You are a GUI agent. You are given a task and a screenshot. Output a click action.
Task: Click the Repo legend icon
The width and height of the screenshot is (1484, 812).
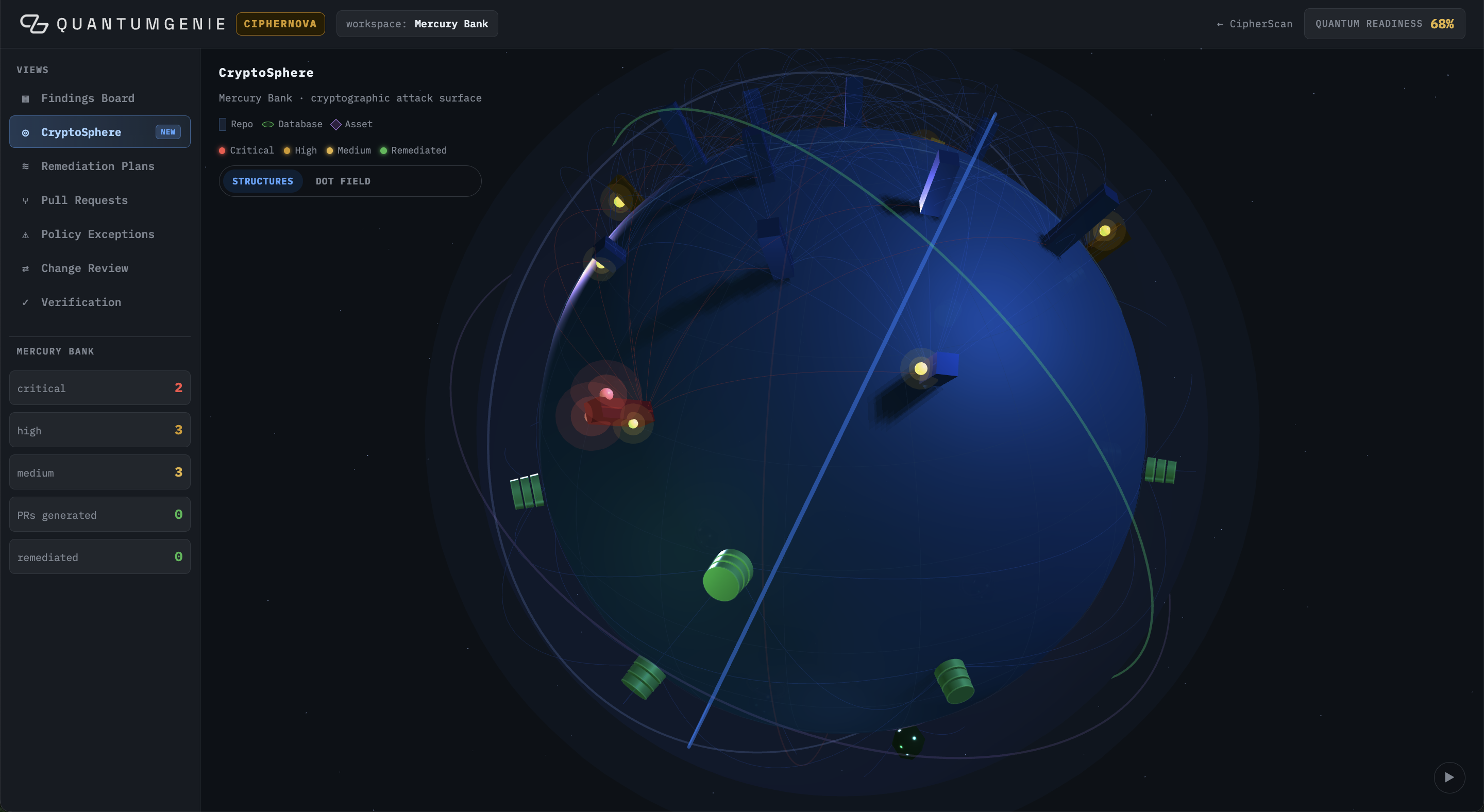[223, 124]
